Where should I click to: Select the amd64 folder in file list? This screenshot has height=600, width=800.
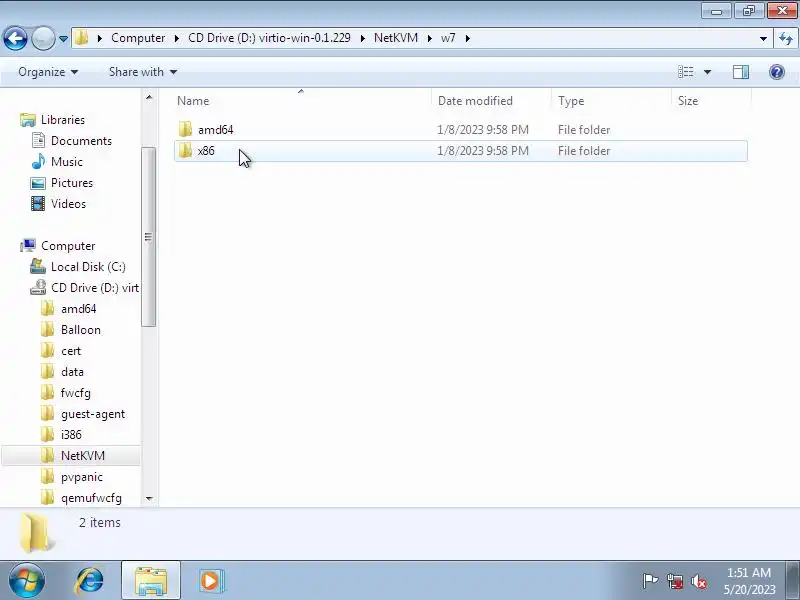(215, 130)
